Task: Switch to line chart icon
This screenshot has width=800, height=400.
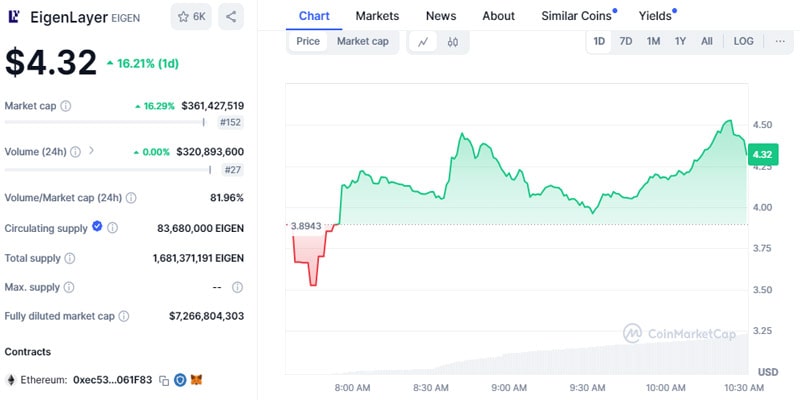Action: click(x=423, y=42)
